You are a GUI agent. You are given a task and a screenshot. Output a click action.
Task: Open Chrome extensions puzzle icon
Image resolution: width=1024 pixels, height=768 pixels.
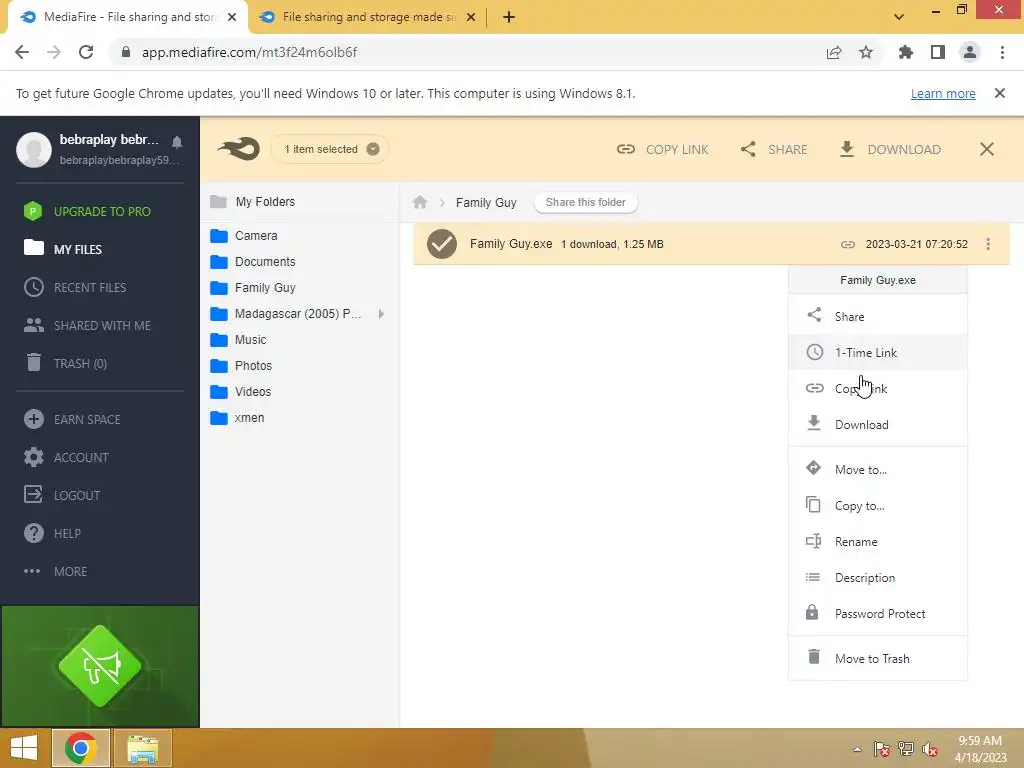[906, 52]
